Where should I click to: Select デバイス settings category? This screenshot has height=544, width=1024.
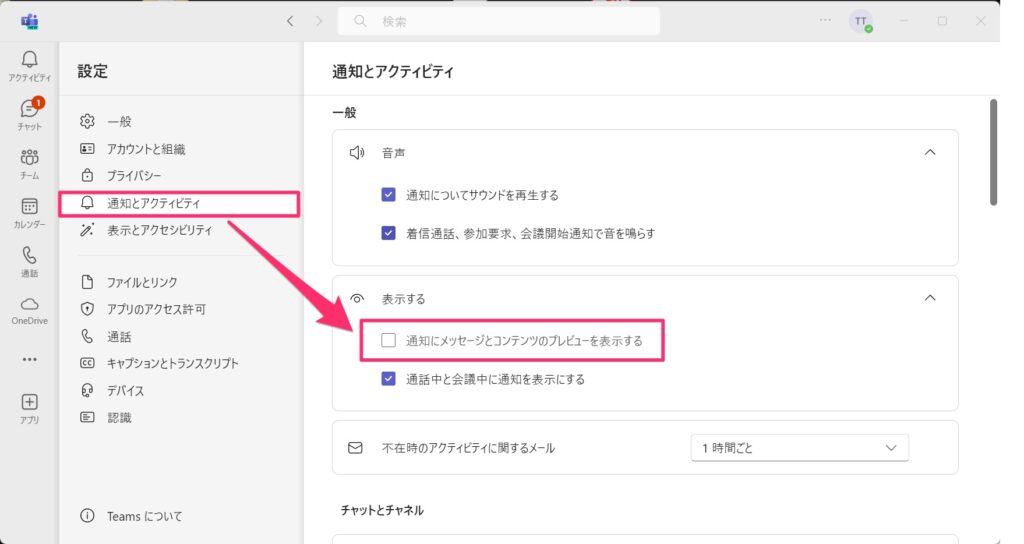126,390
